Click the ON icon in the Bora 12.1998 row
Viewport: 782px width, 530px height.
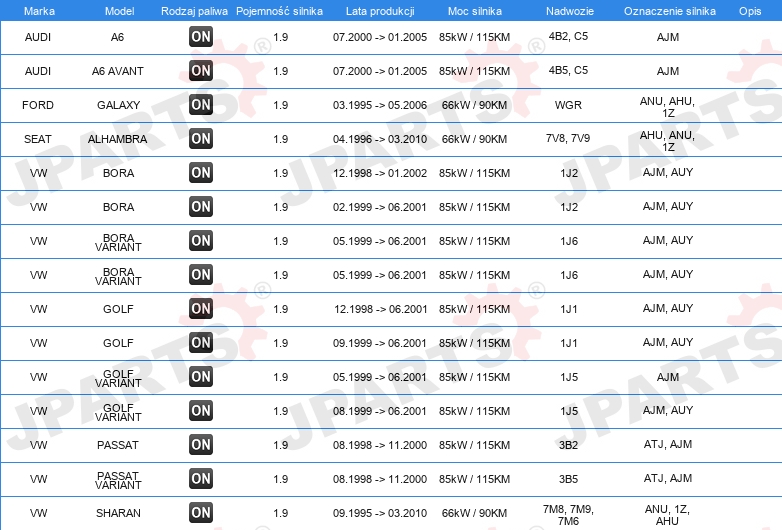pos(201,173)
